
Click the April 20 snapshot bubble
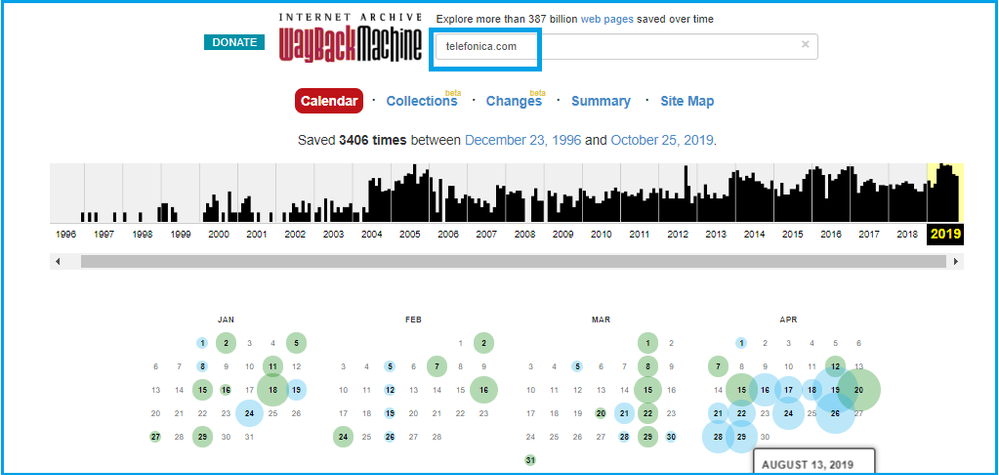(x=858, y=389)
